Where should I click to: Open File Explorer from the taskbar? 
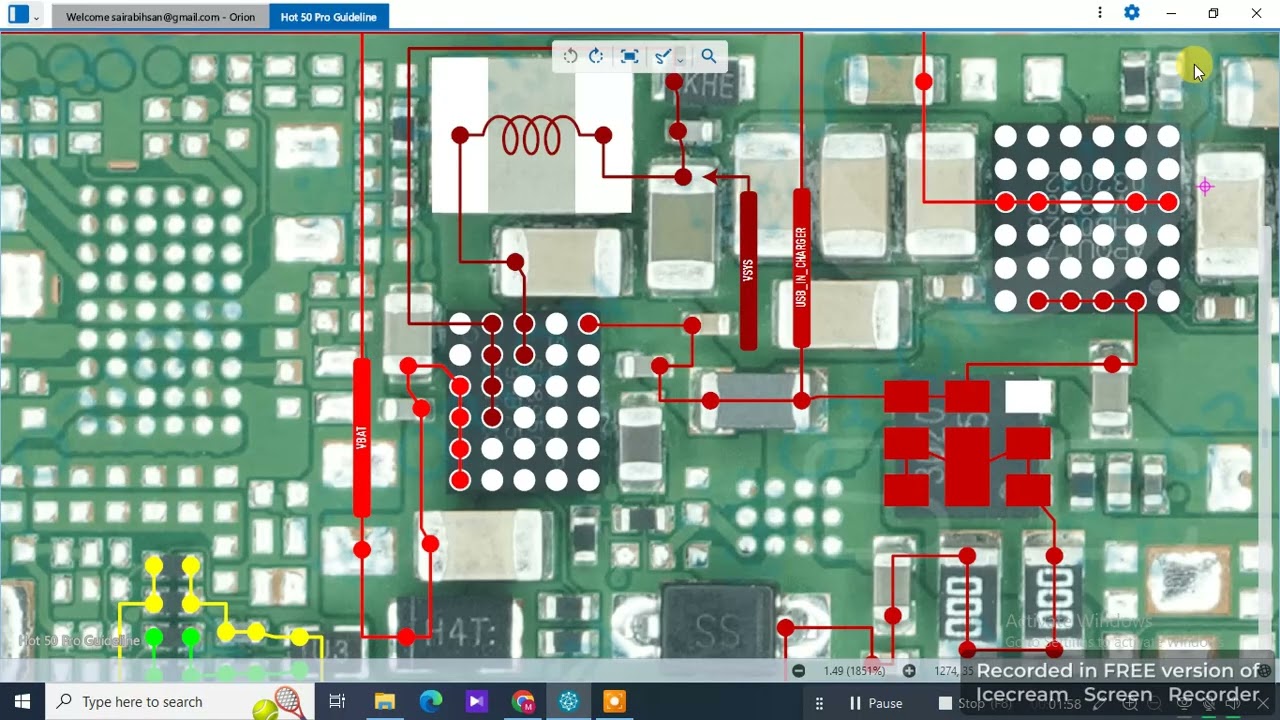coord(385,702)
